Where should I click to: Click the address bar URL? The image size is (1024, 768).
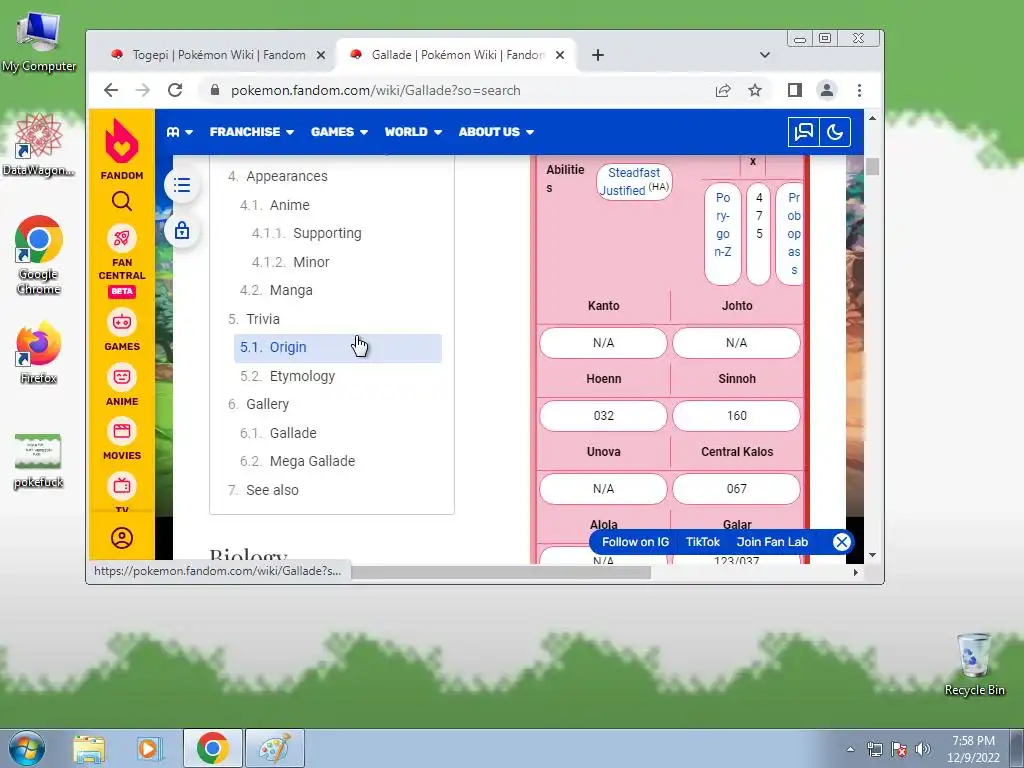376,90
